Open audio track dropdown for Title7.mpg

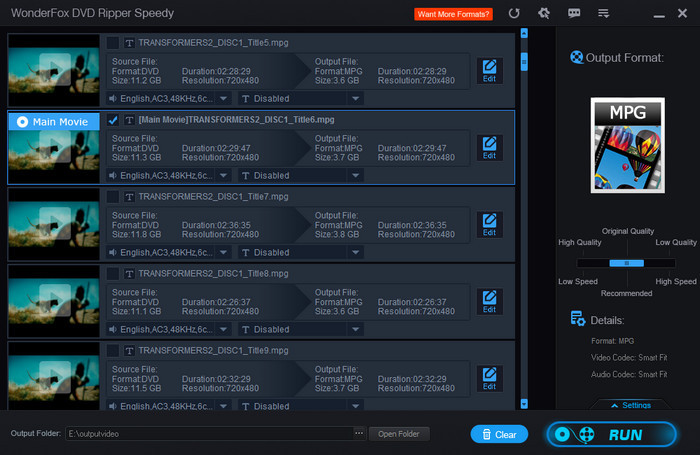(223, 252)
